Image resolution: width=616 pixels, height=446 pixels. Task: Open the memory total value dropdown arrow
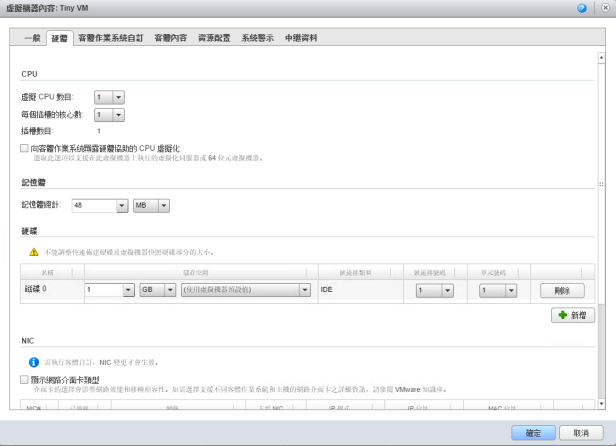122,205
